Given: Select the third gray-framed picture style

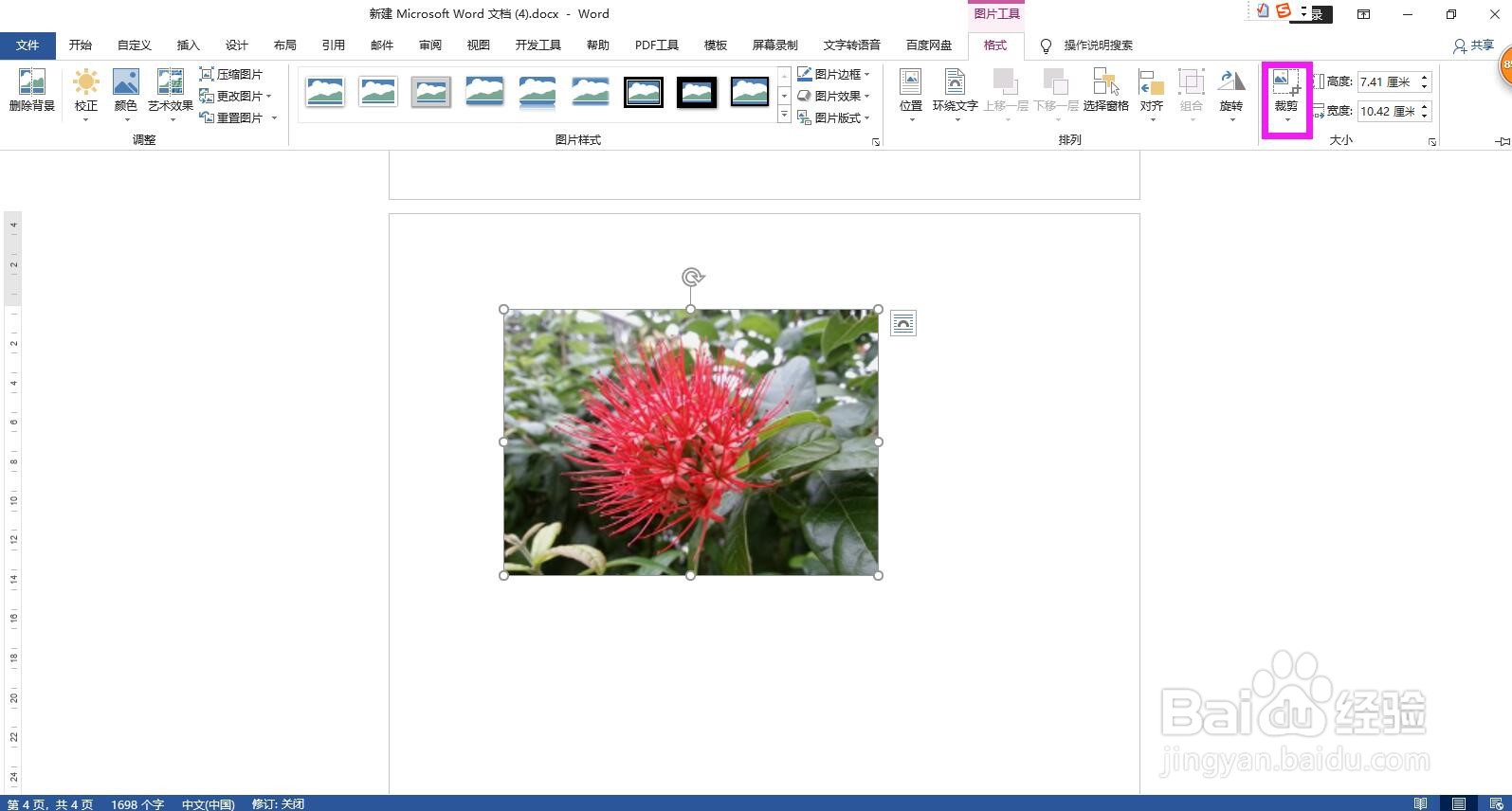Looking at the screenshot, I should point(431,92).
